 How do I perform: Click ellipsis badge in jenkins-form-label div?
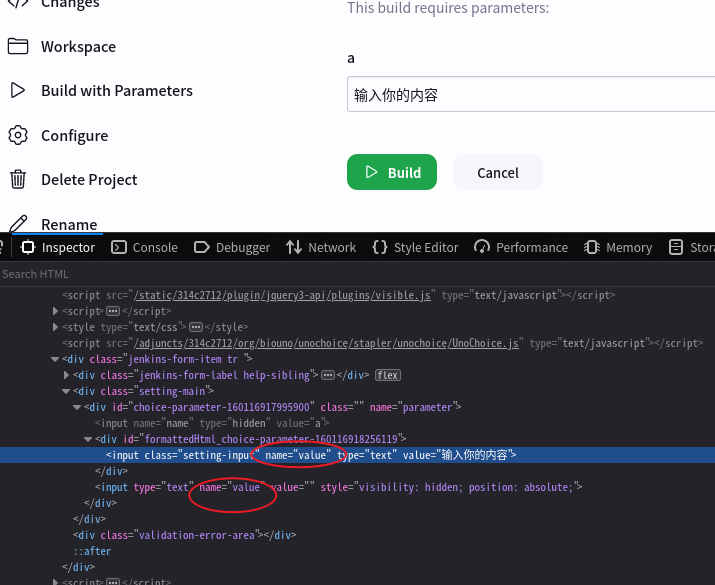(x=328, y=375)
